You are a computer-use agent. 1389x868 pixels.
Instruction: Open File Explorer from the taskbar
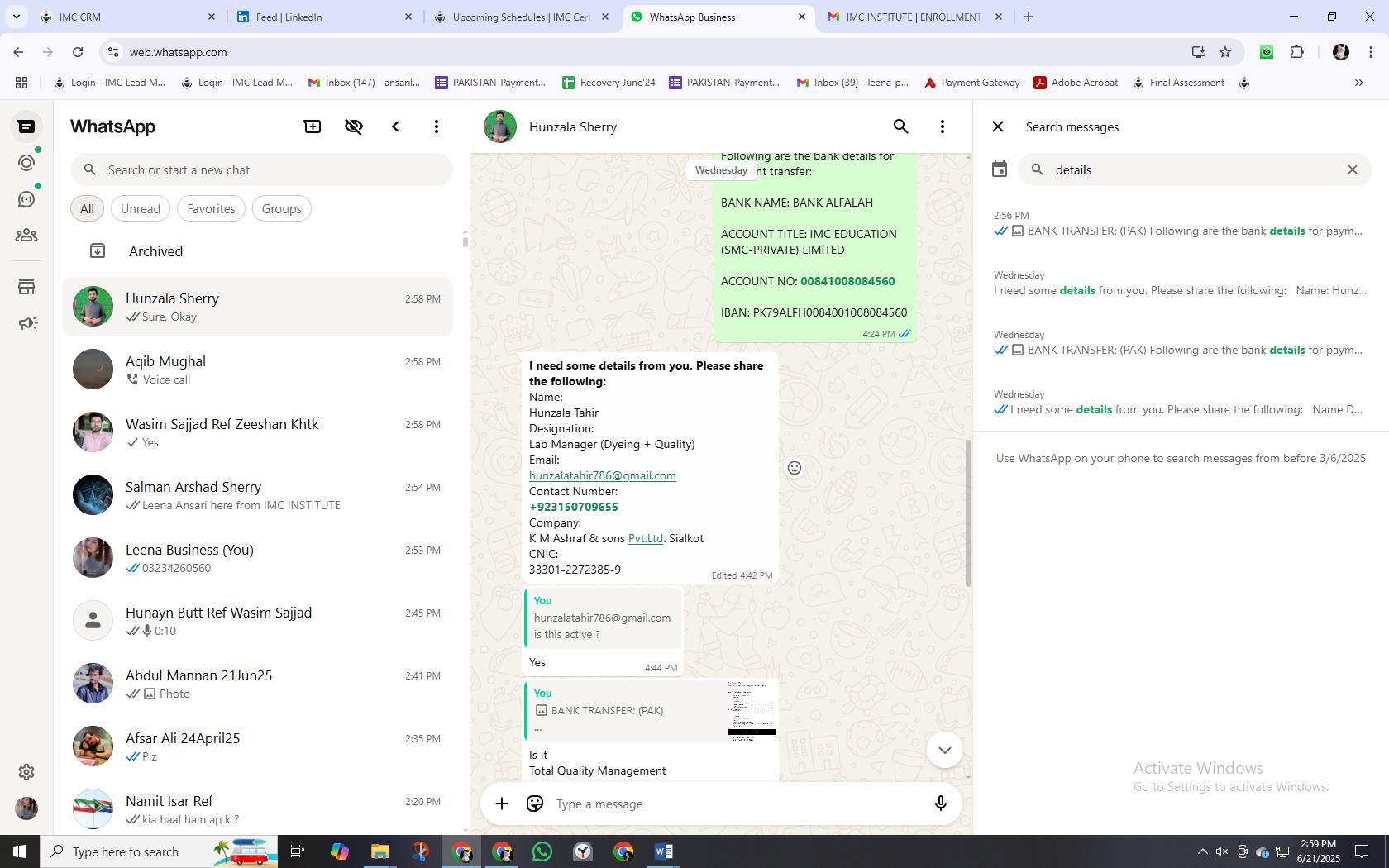[379, 851]
